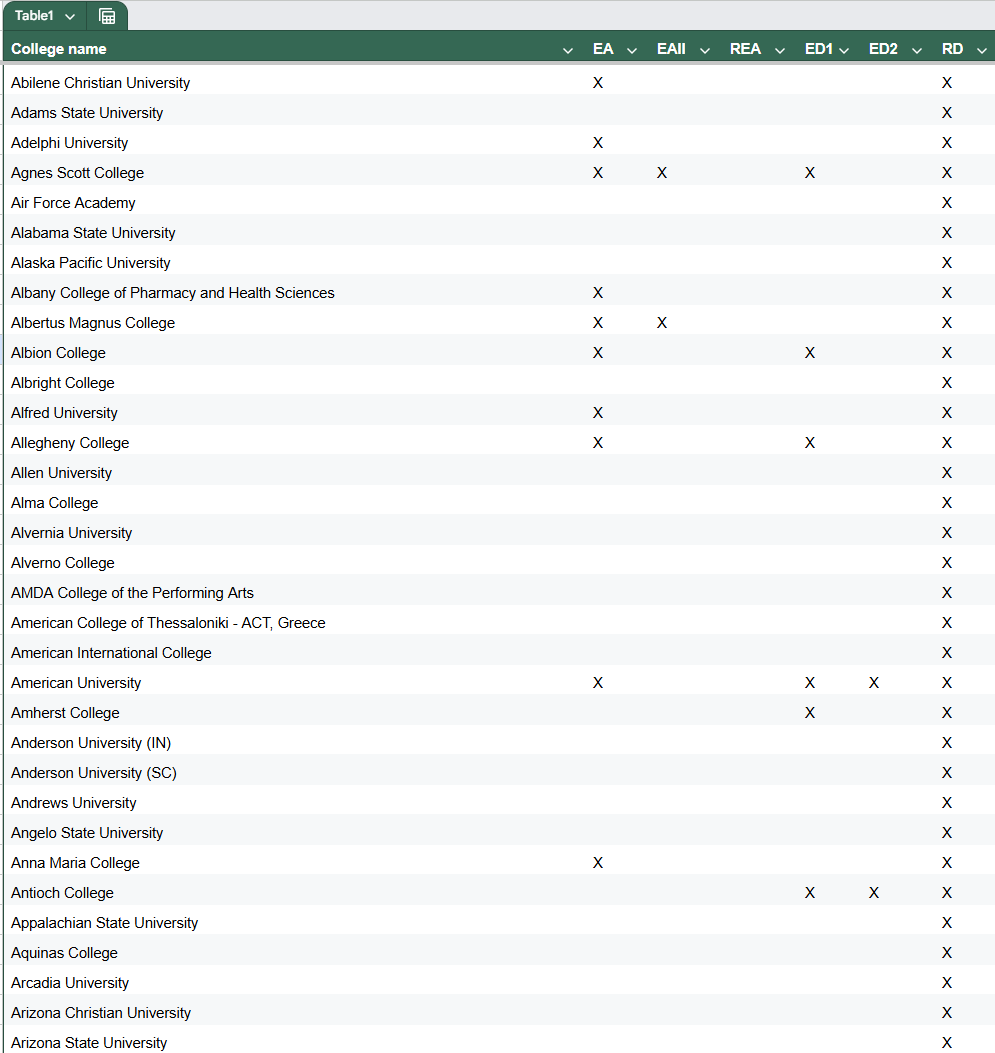Image resolution: width=995 pixels, height=1053 pixels.
Task: Click the RD X for Air Force Academy
Action: click(x=947, y=203)
